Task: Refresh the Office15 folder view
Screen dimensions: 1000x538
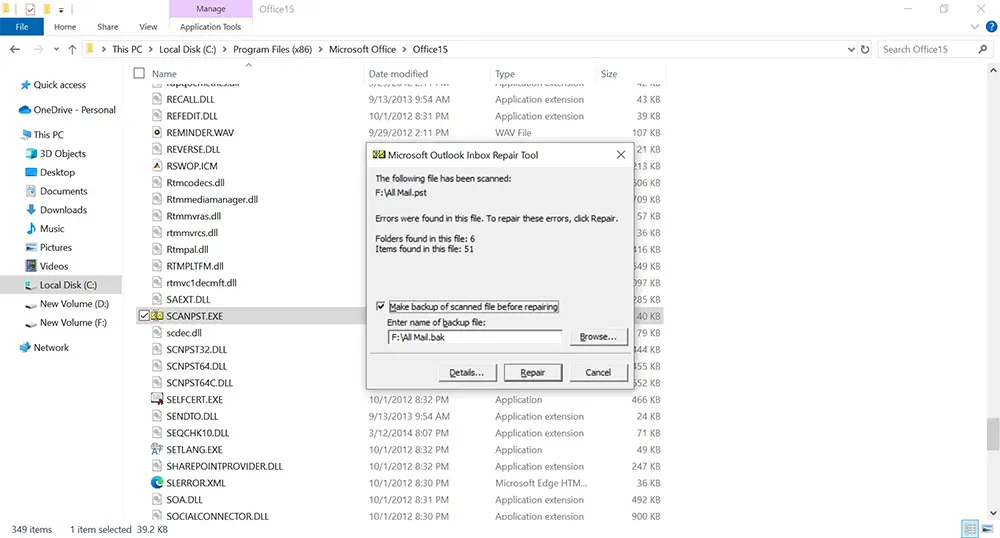Action: tap(865, 49)
